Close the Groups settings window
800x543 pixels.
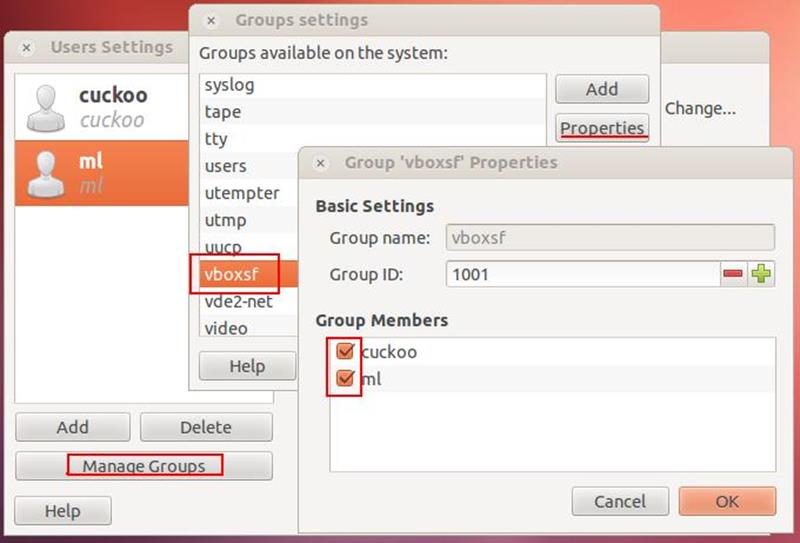211,20
